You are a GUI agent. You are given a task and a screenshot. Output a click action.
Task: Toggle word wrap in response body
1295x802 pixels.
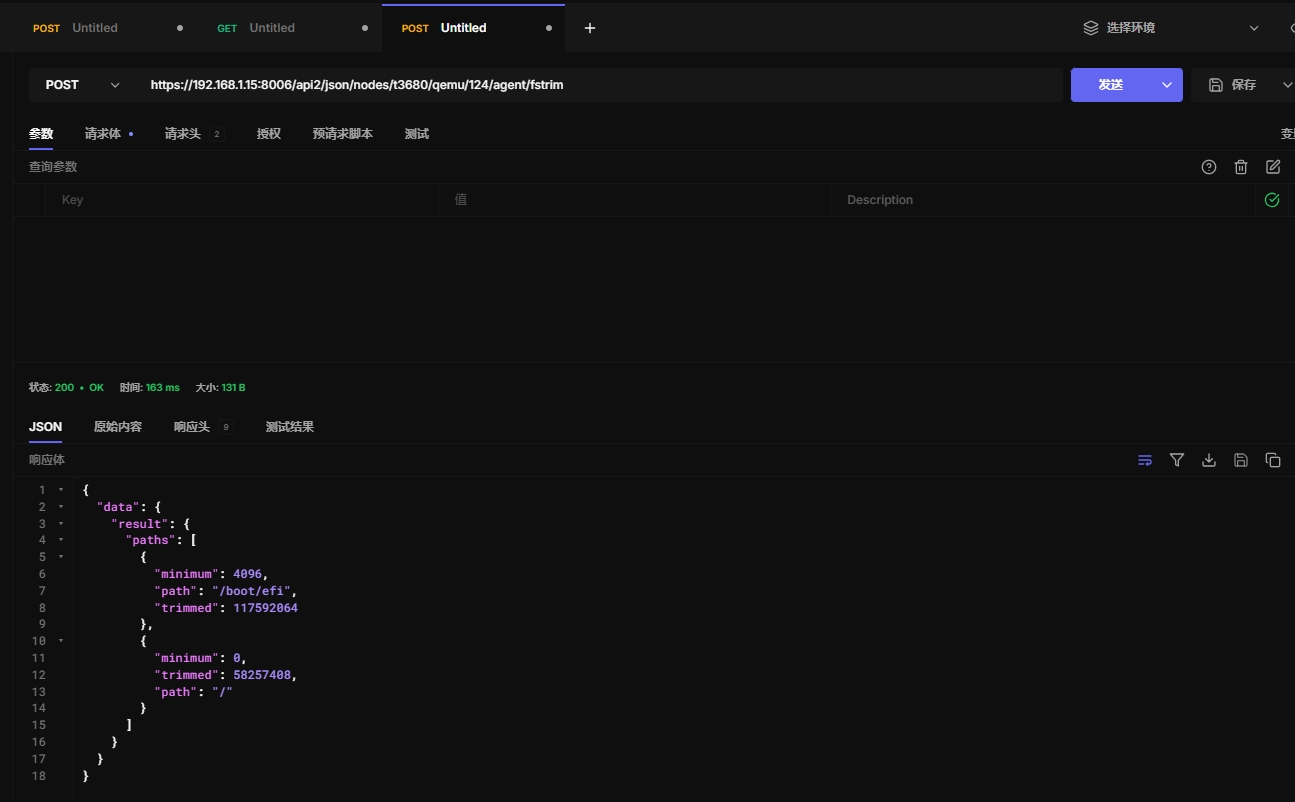[x=1145, y=460]
